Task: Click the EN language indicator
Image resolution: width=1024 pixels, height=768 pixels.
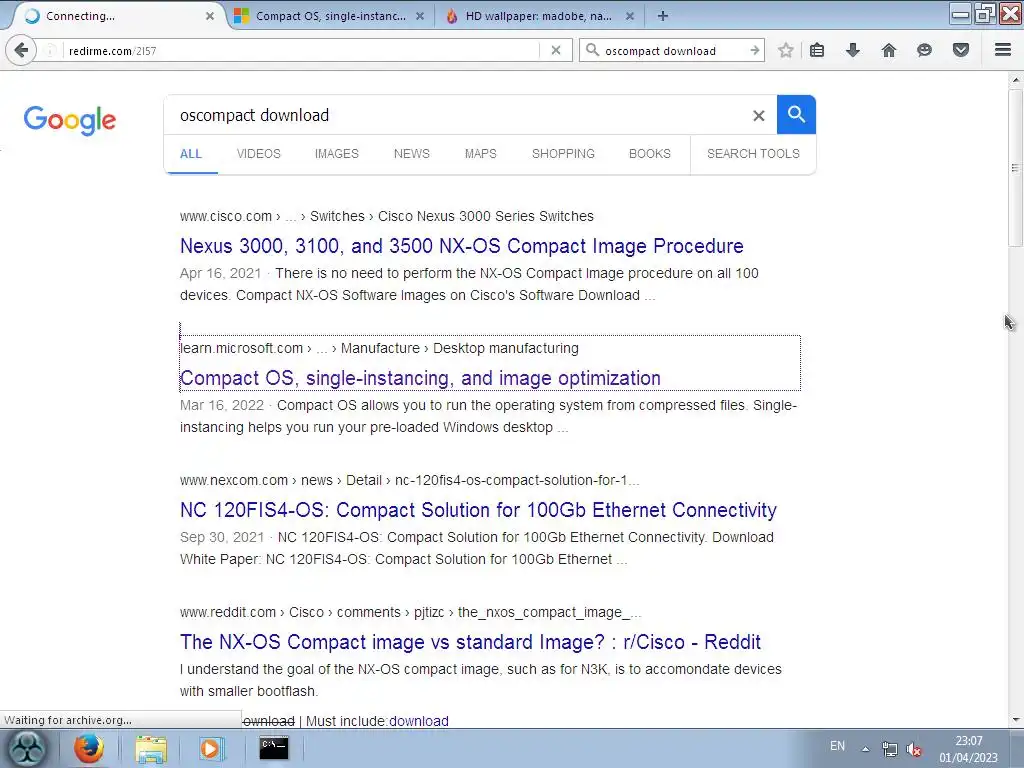Action: tap(837, 746)
